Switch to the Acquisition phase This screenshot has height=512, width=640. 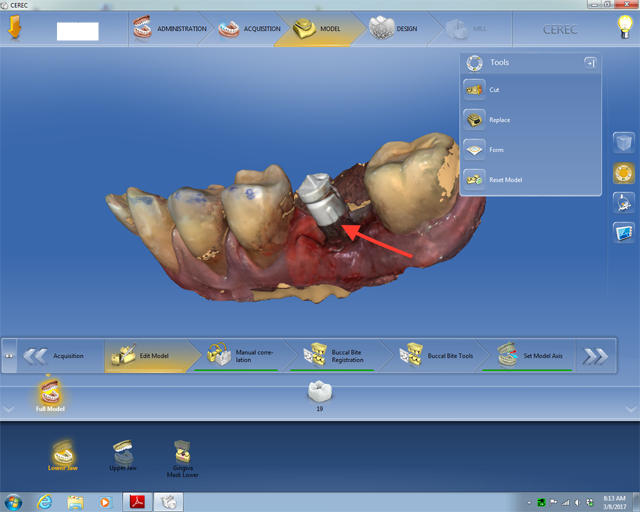tap(249, 29)
